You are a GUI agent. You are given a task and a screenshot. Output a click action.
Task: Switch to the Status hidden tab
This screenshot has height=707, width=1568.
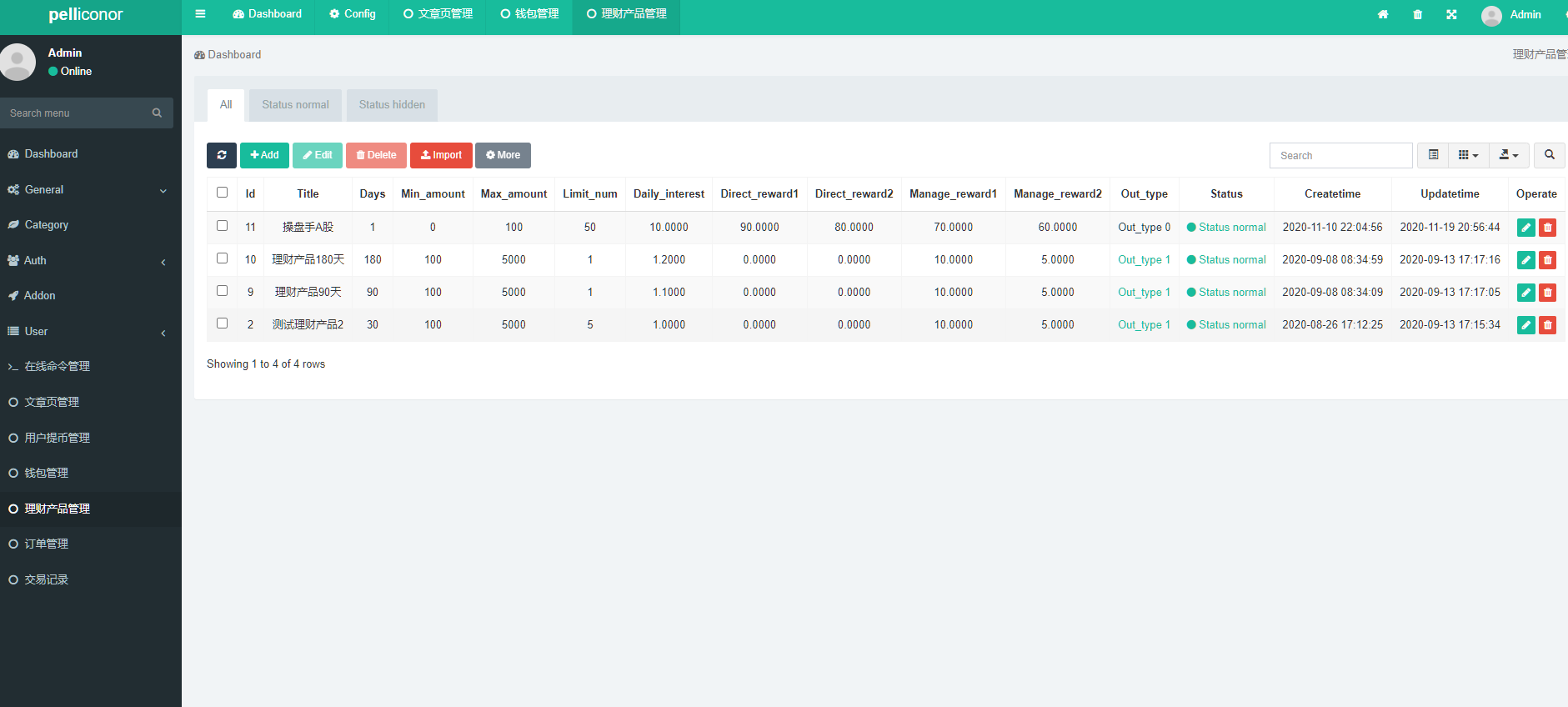click(392, 105)
